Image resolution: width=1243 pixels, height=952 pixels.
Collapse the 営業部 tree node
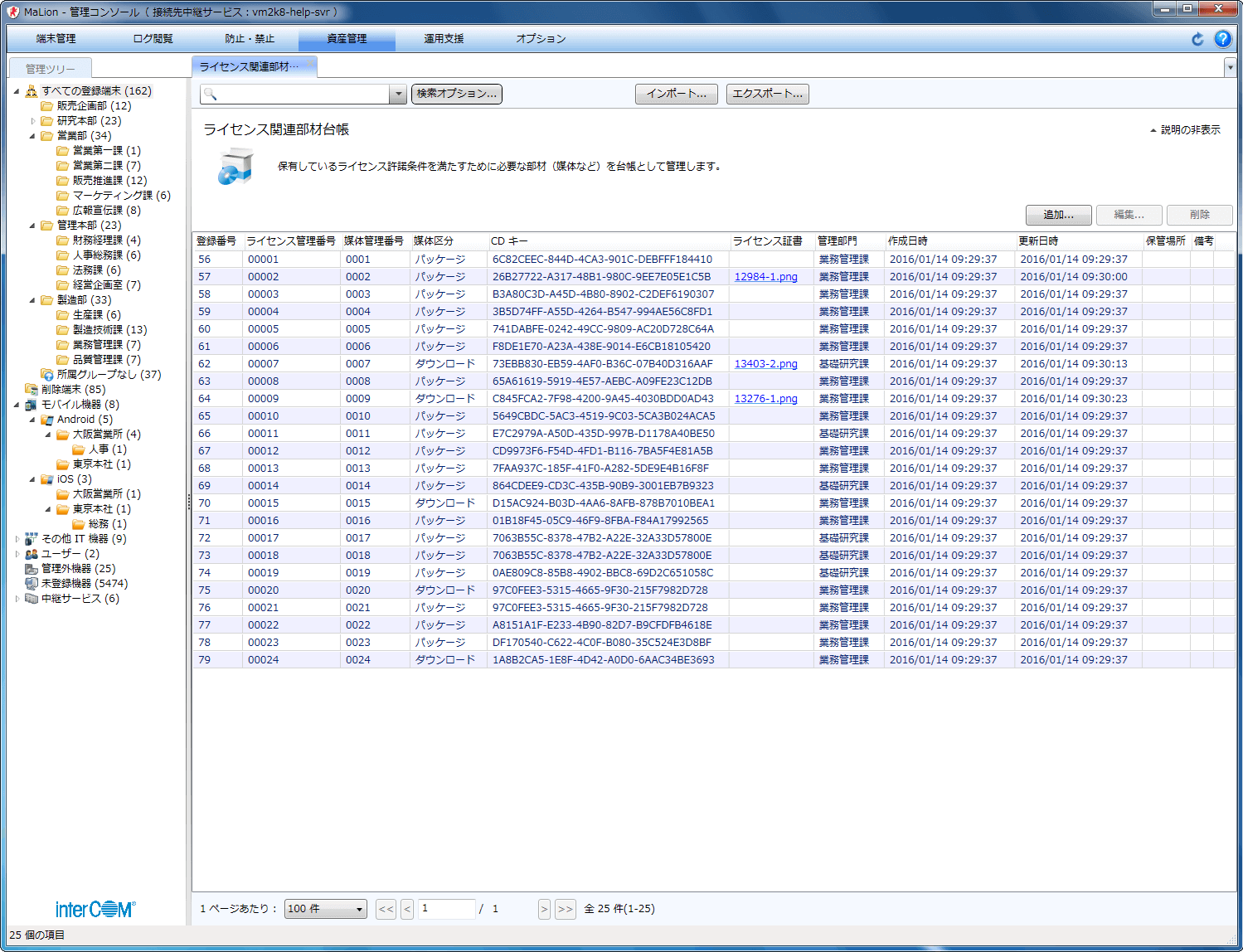tap(32, 136)
